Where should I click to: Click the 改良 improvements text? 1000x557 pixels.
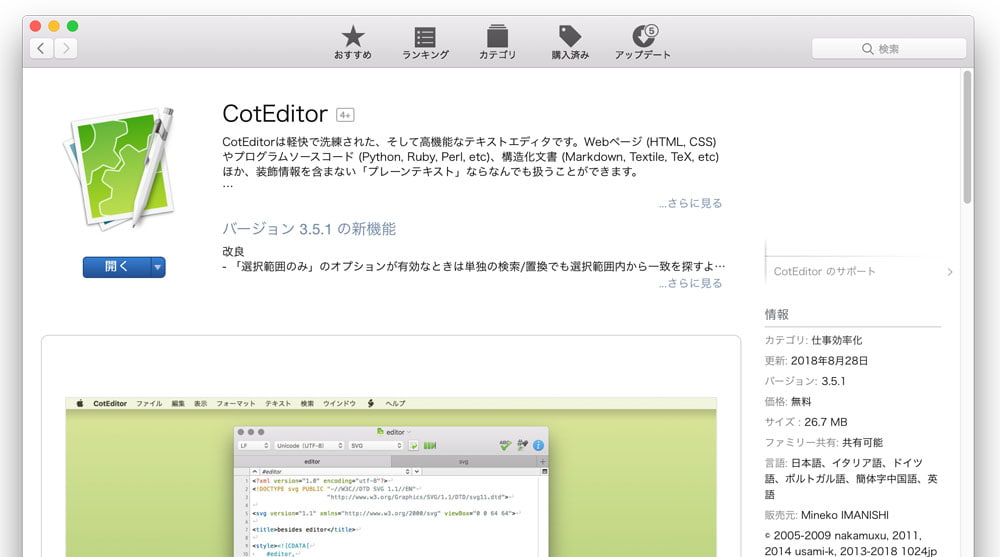(x=233, y=251)
